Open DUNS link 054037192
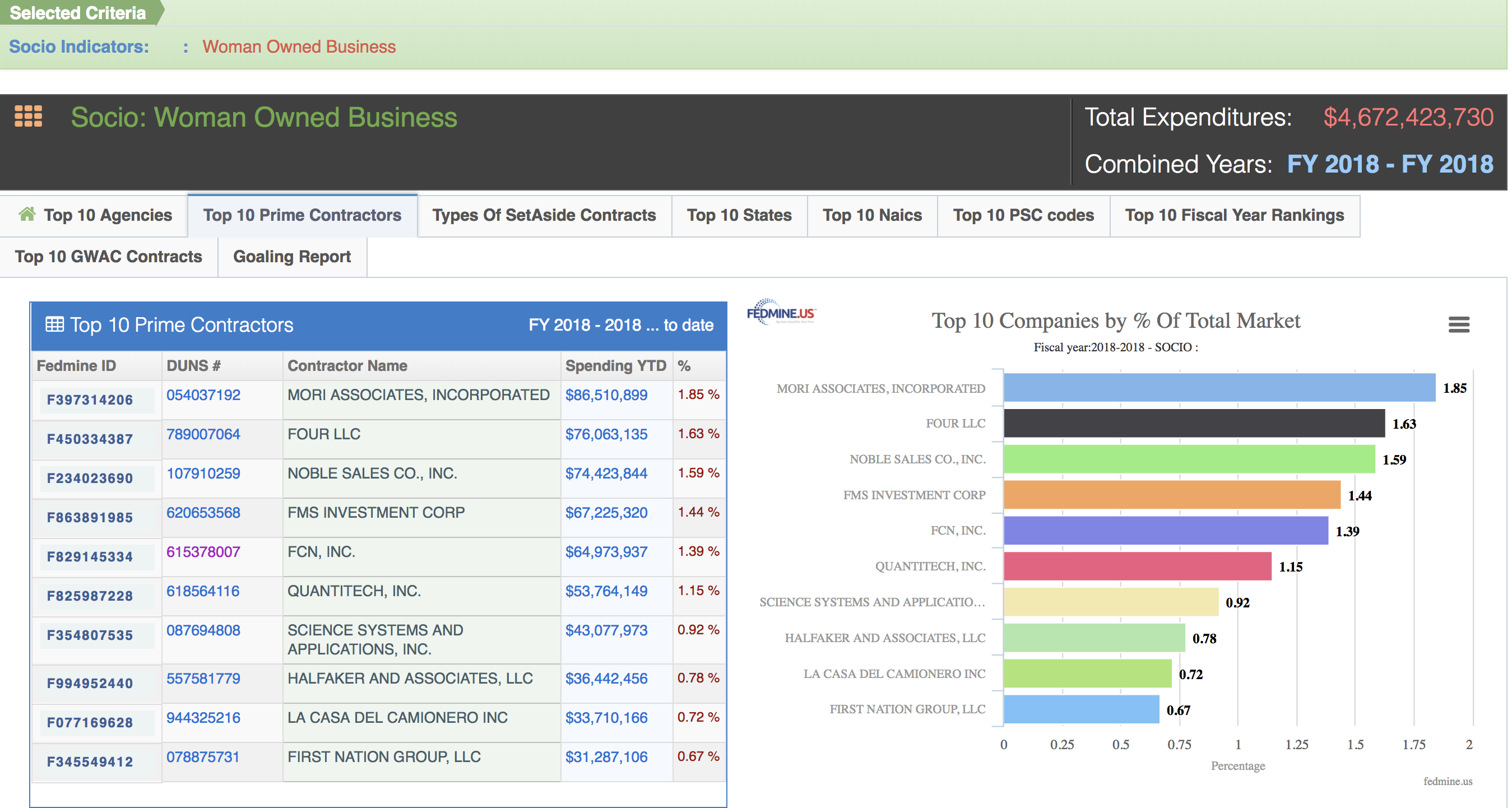1512x808 pixels. point(203,395)
